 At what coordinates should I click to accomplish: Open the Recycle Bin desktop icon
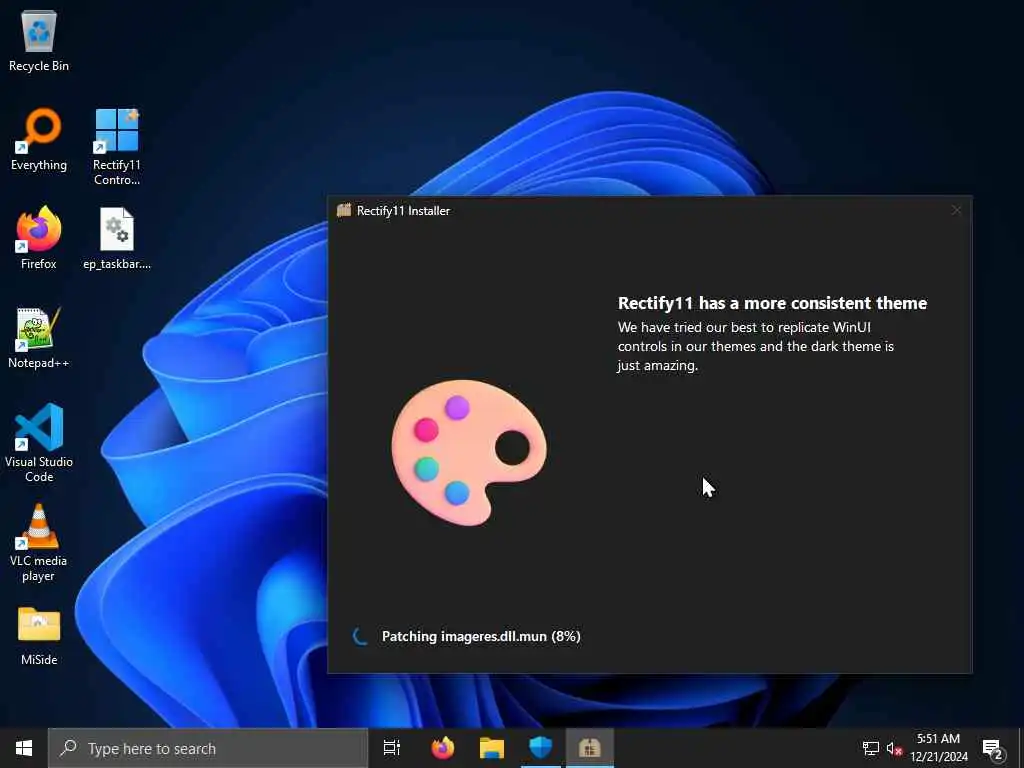tap(39, 40)
